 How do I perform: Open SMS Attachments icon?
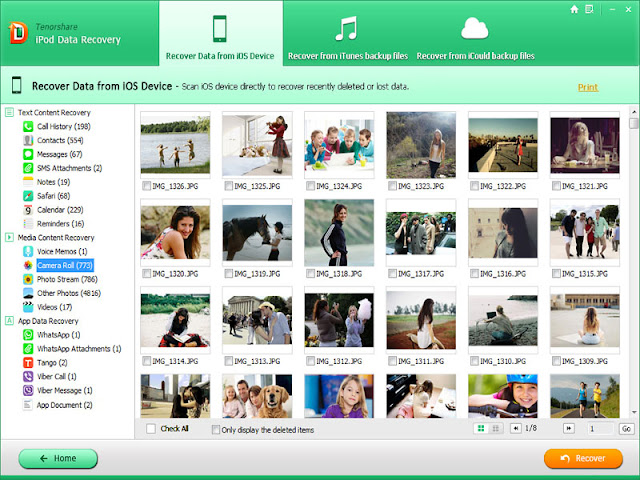coord(28,168)
